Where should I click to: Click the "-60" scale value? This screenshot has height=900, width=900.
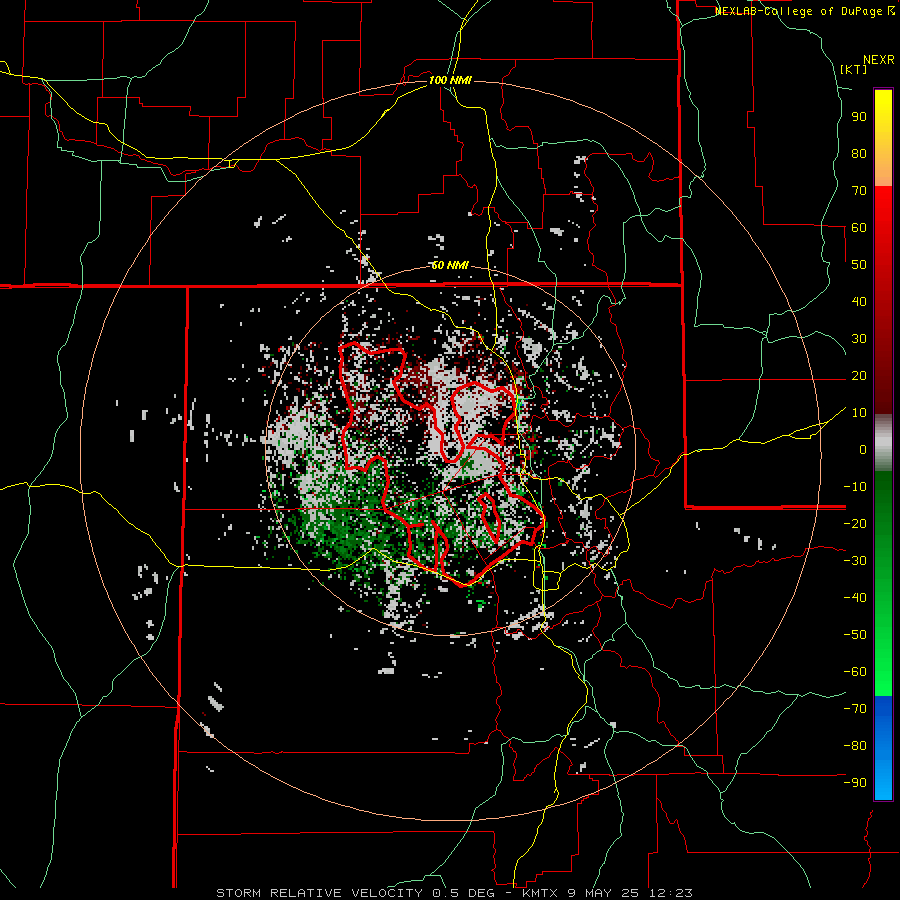pyautogui.click(x=855, y=672)
